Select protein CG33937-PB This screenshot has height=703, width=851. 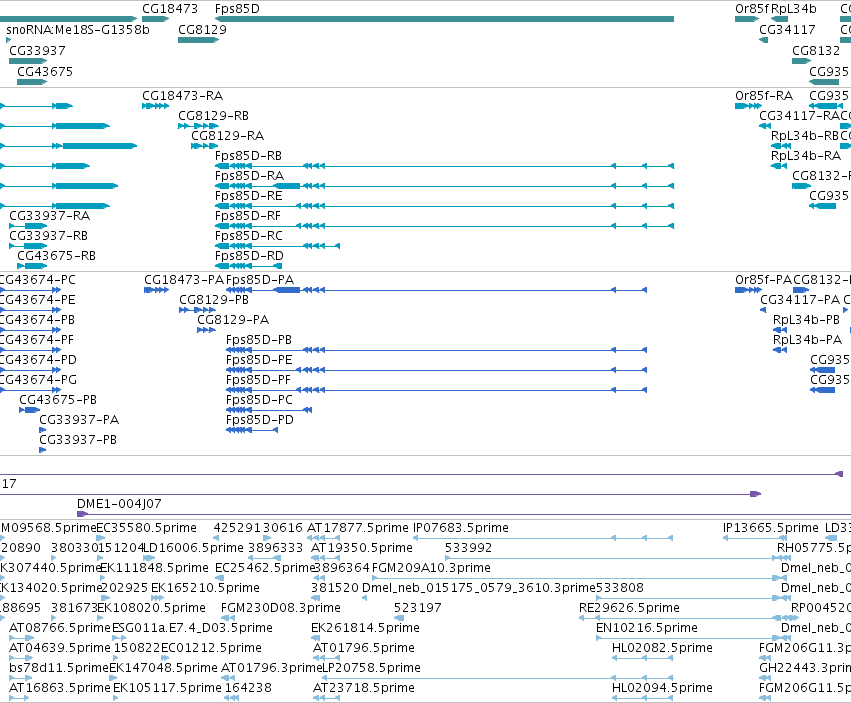pos(78,440)
